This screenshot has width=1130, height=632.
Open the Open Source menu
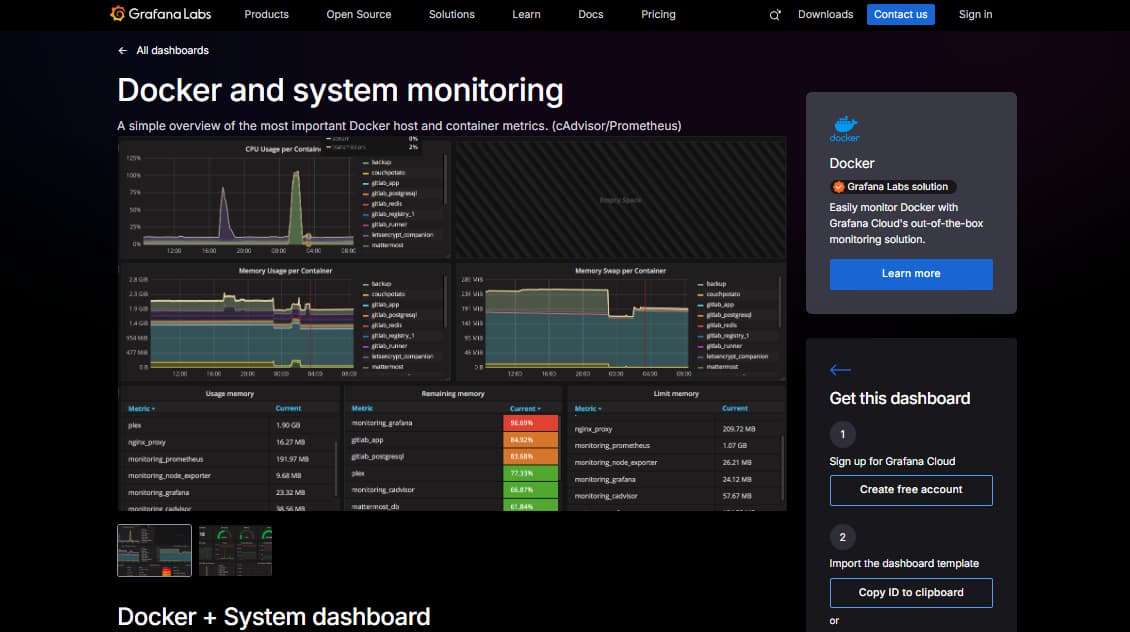click(x=358, y=14)
